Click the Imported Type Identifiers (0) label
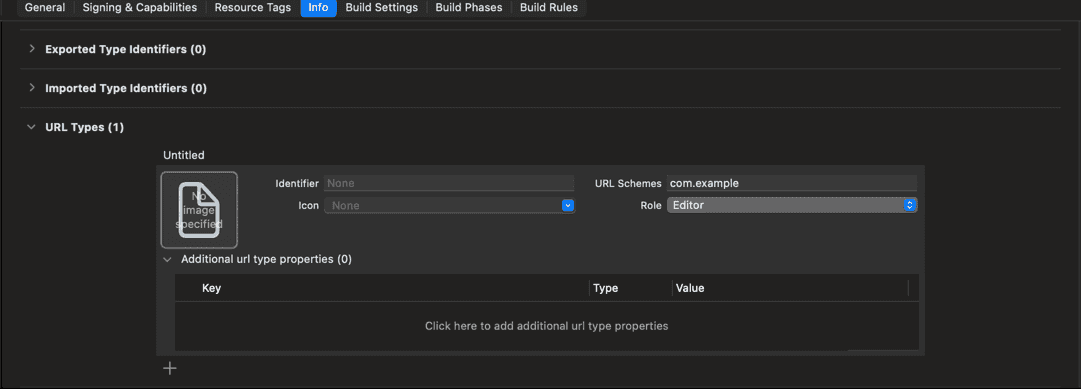The width and height of the screenshot is (1081, 389). 125,88
